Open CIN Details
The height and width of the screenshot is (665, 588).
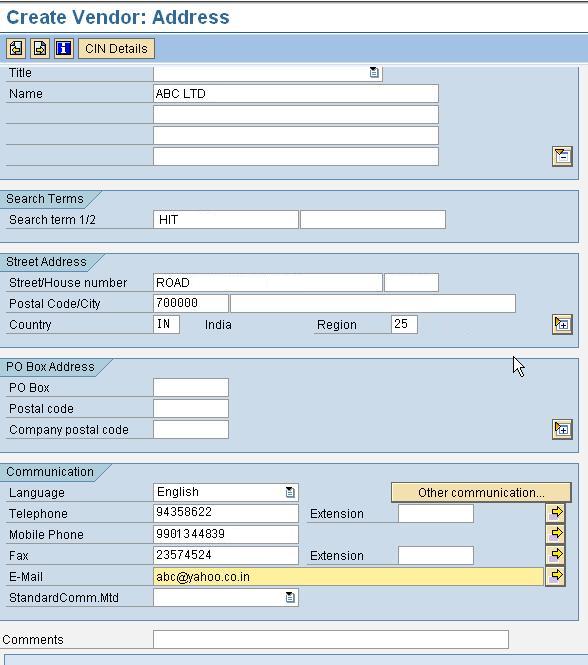tap(116, 48)
